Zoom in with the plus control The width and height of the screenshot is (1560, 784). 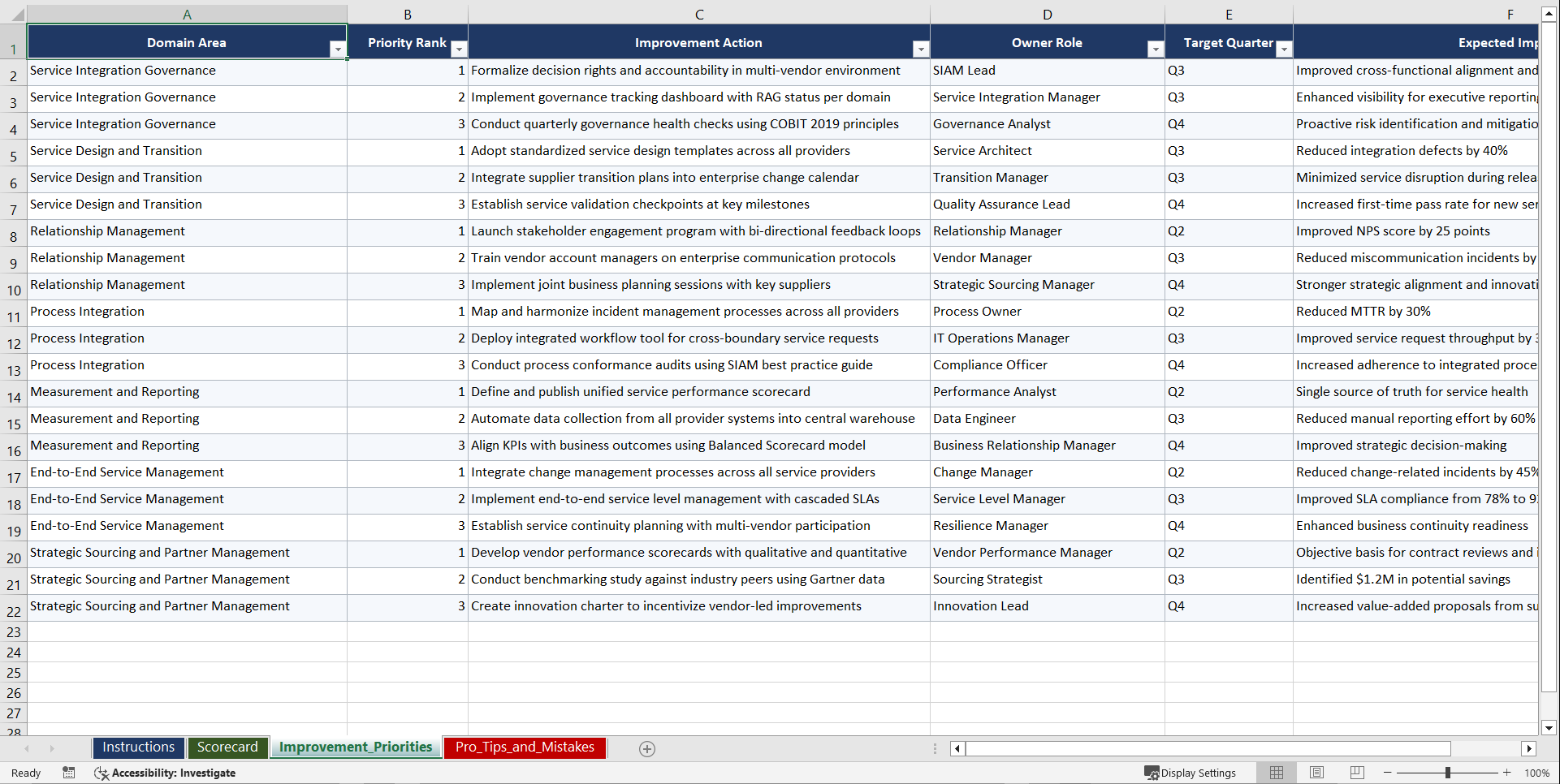pyautogui.click(x=1506, y=773)
